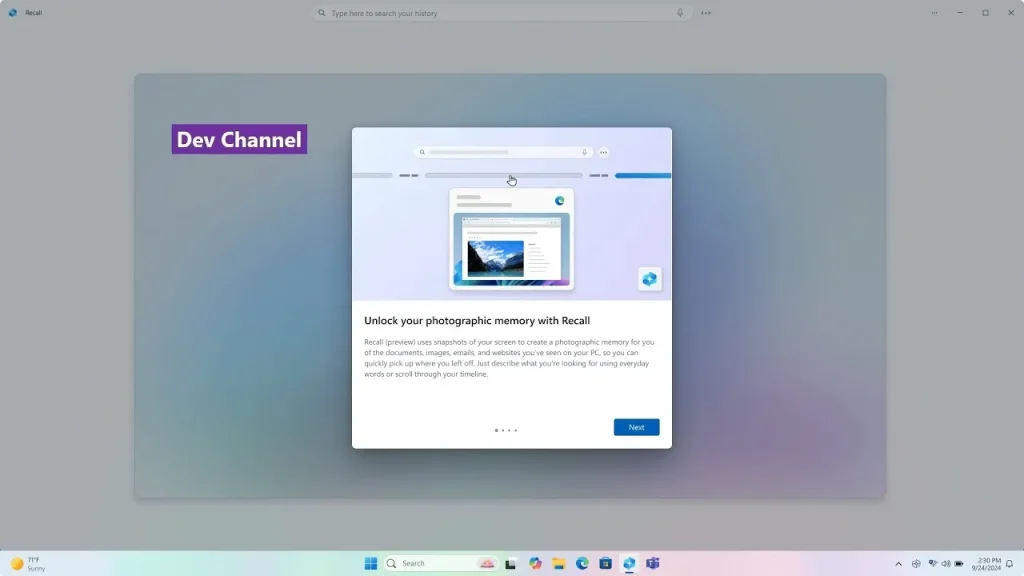The height and width of the screenshot is (576, 1024).
Task: Click the history search field at the top
Action: coord(501,13)
